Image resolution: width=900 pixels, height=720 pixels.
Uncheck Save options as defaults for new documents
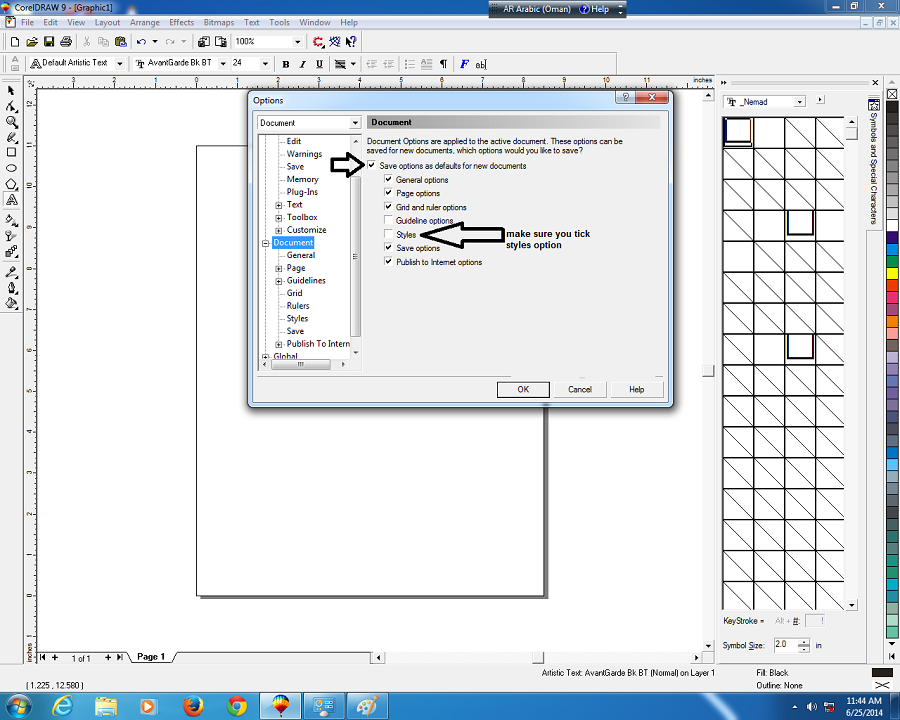372,165
